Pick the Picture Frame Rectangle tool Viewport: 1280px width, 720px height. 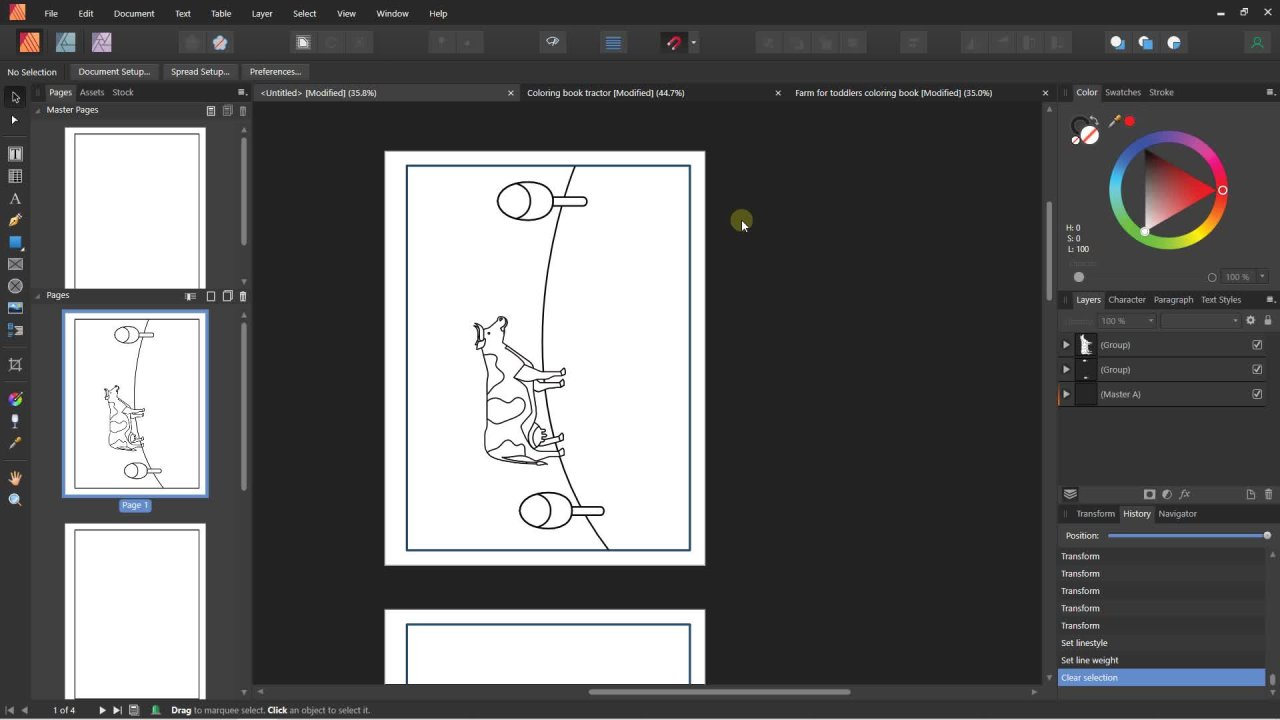tap(15, 264)
